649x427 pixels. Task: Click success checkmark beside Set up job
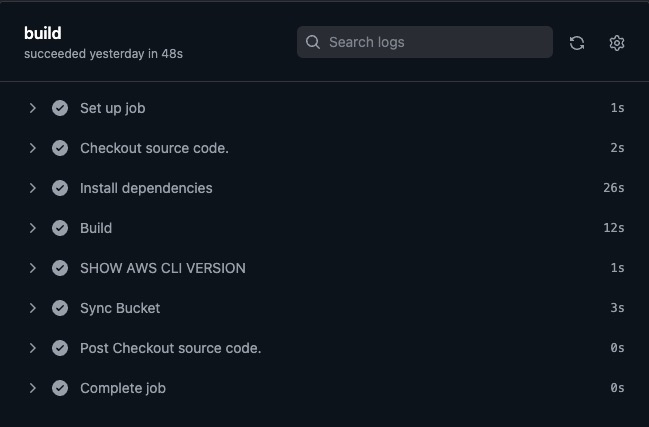(60, 108)
